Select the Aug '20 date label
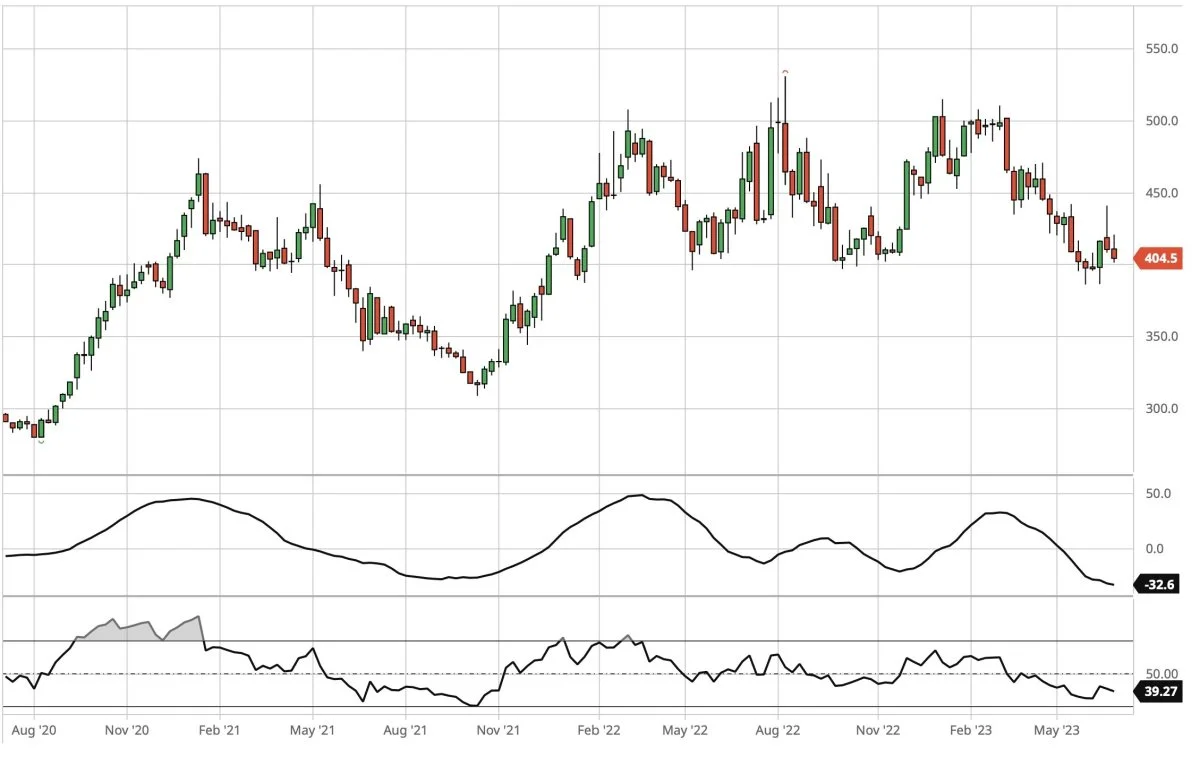 [x=34, y=730]
